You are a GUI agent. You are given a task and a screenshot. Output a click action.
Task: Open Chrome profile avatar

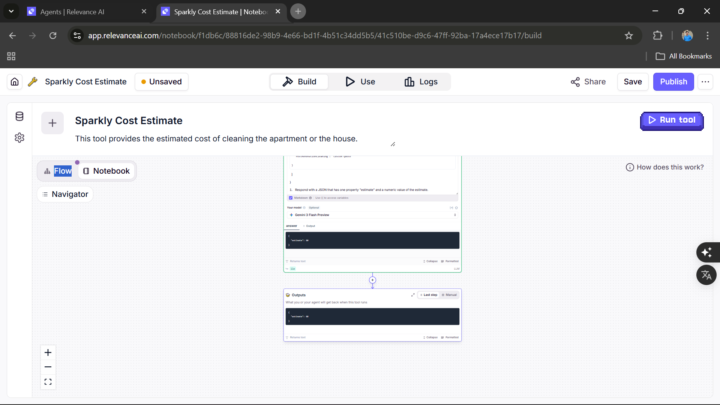click(x=687, y=35)
